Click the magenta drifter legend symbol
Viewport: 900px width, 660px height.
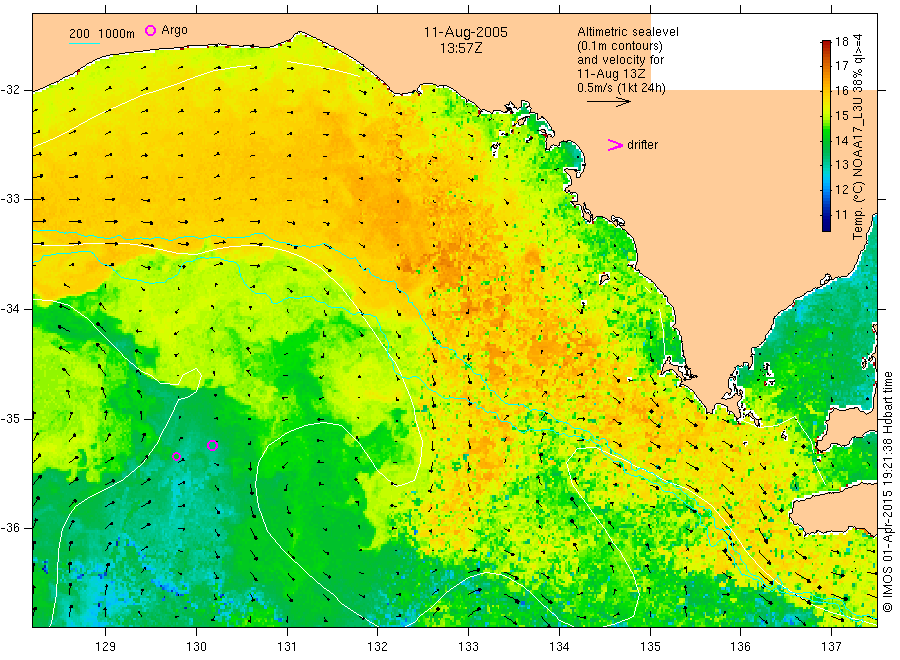(615, 145)
